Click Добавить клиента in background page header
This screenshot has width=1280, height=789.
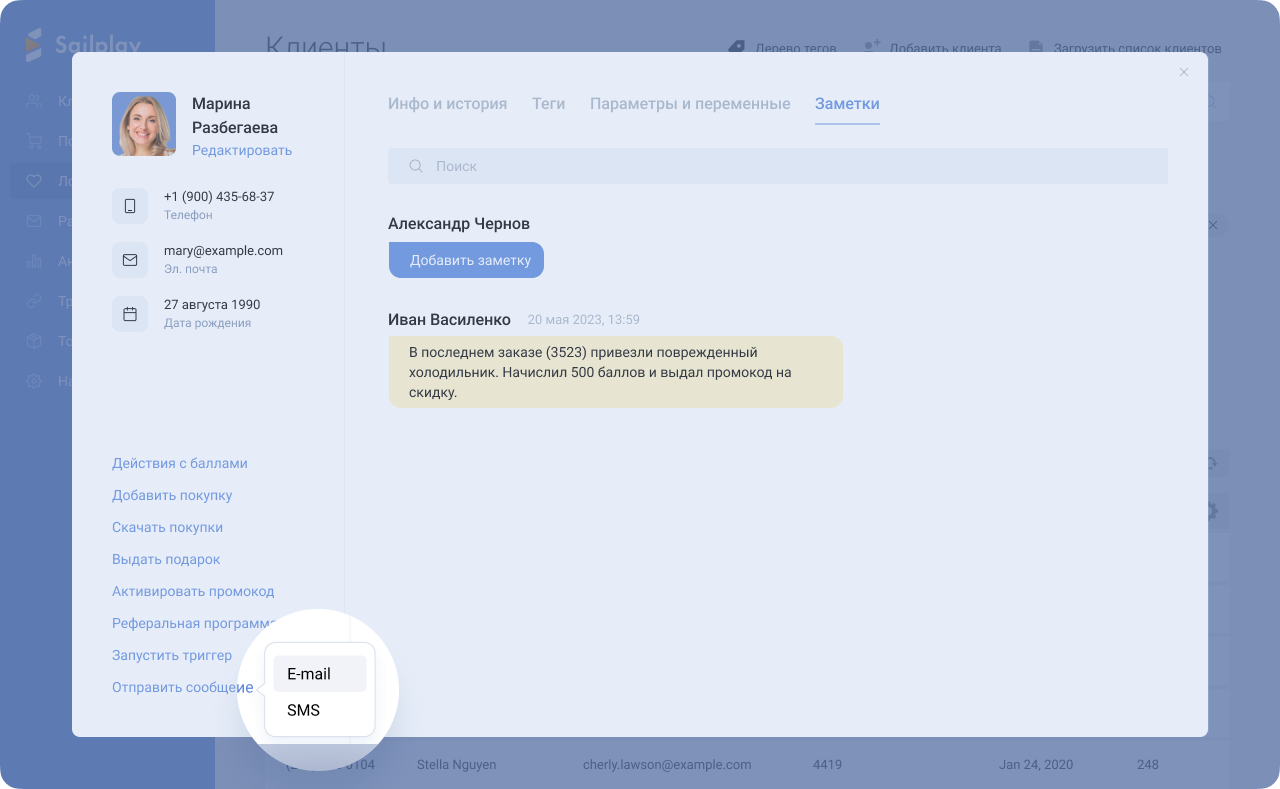(x=933, y=48)
